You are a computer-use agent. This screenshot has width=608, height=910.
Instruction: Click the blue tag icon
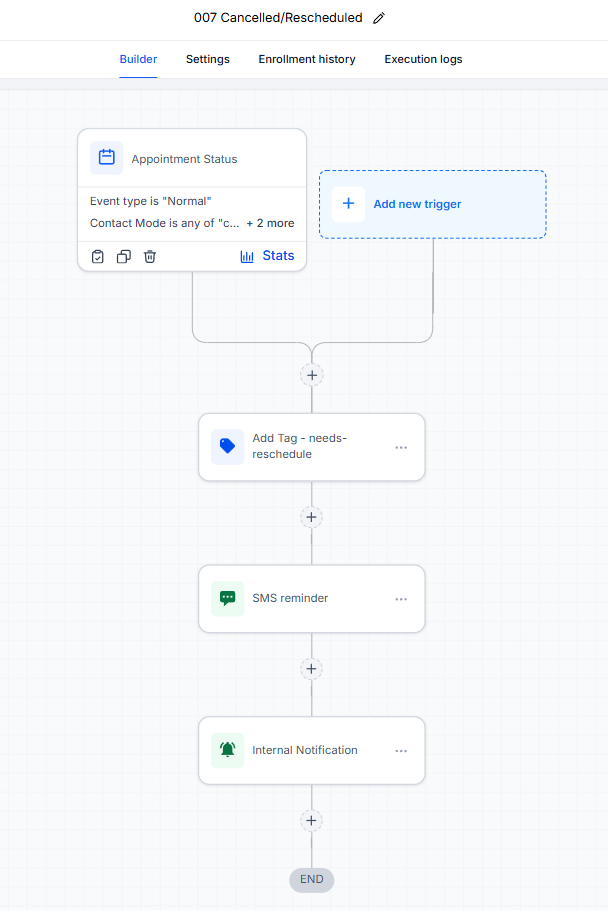click(227, 446)
